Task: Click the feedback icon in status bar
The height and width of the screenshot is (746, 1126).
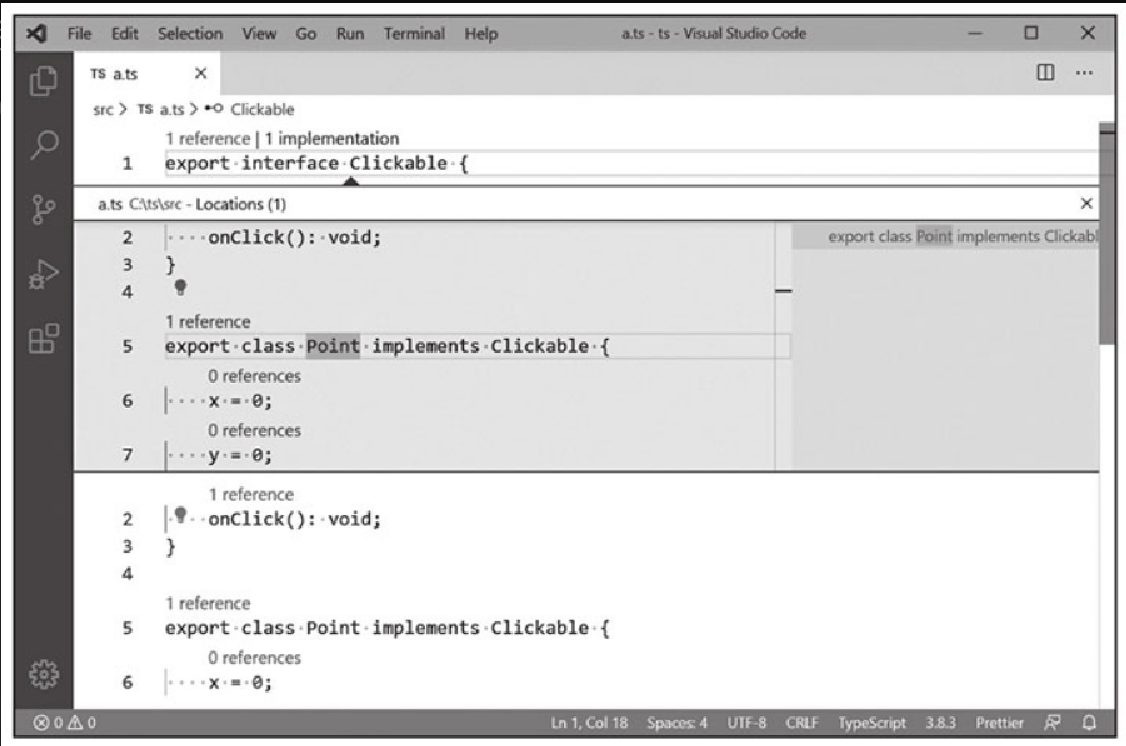Action: point(1052,722)
